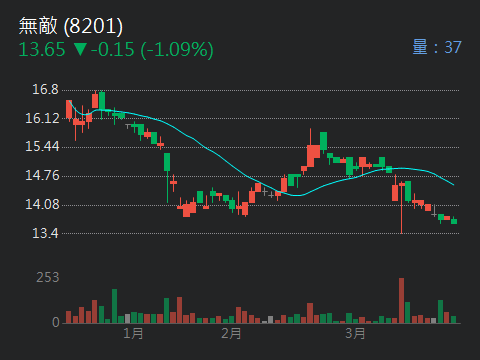Click the tall green volume bar before 1月
The width and height of the screenshot is (480, 360).
point(114,306)
